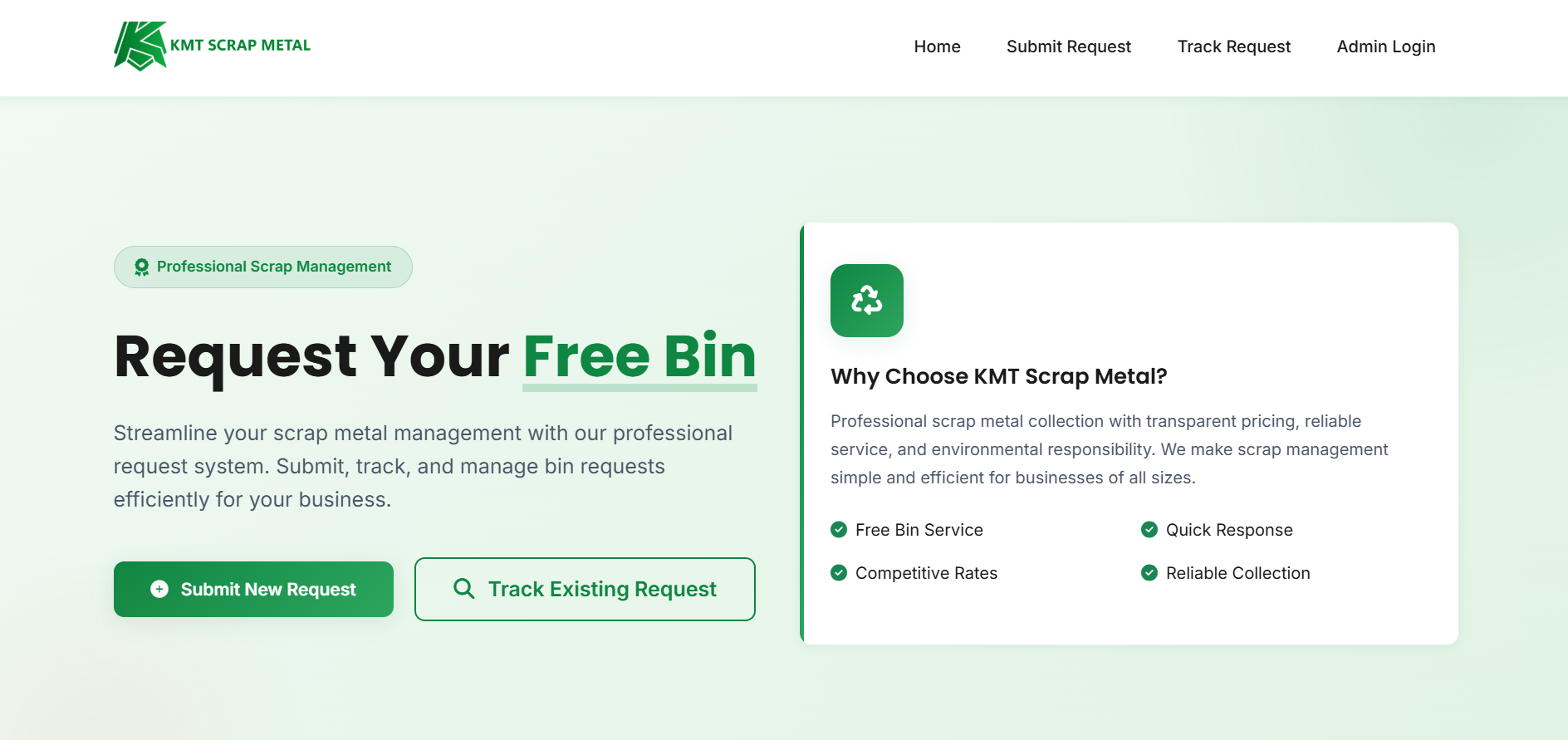Viewport: 1568px width, 740px height.
Task: Click the checkmark next to Free Bin Service
Action: click(839, 529)
